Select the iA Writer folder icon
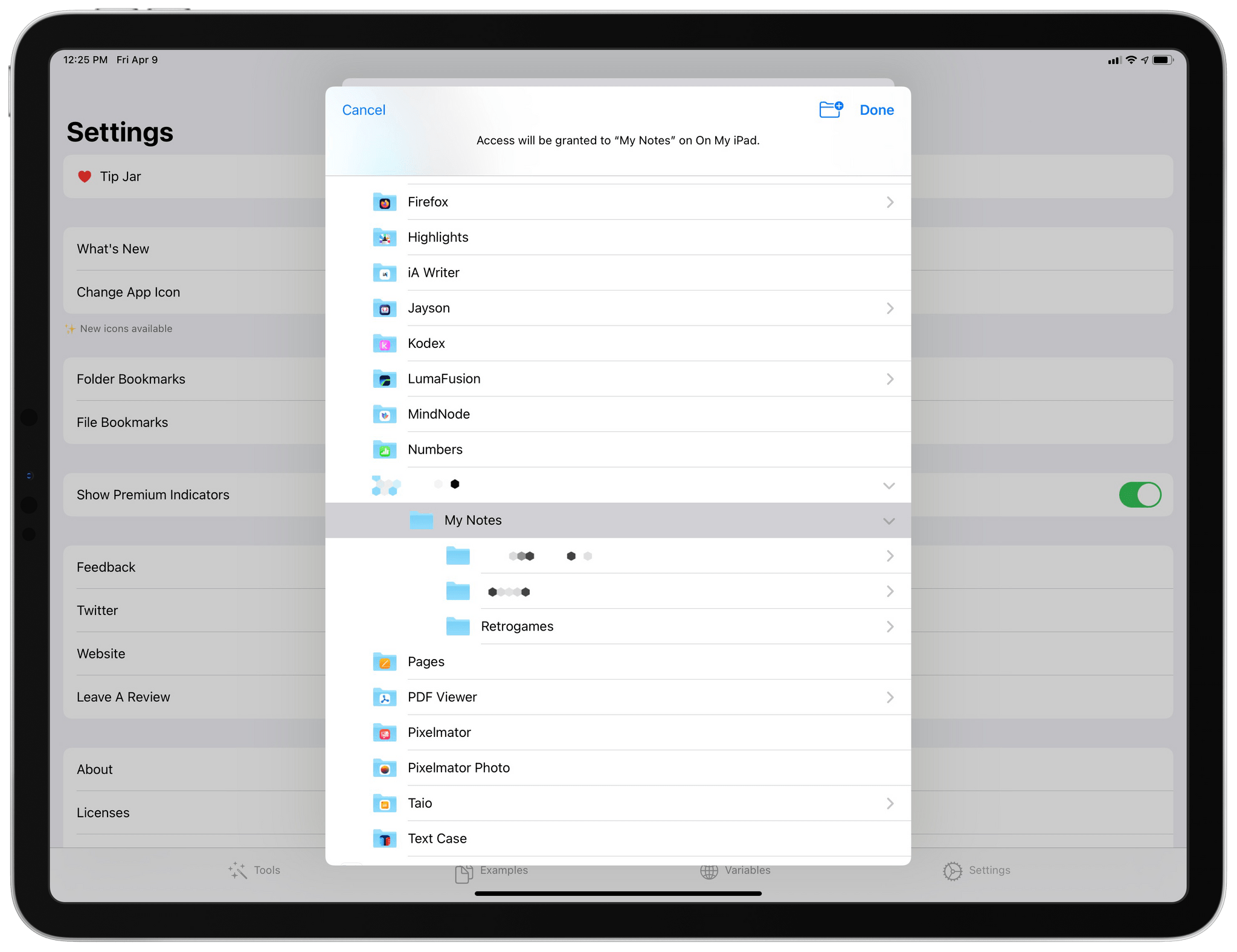The width and height of the screenshot is (1237, 952). [x=385, y=272]
